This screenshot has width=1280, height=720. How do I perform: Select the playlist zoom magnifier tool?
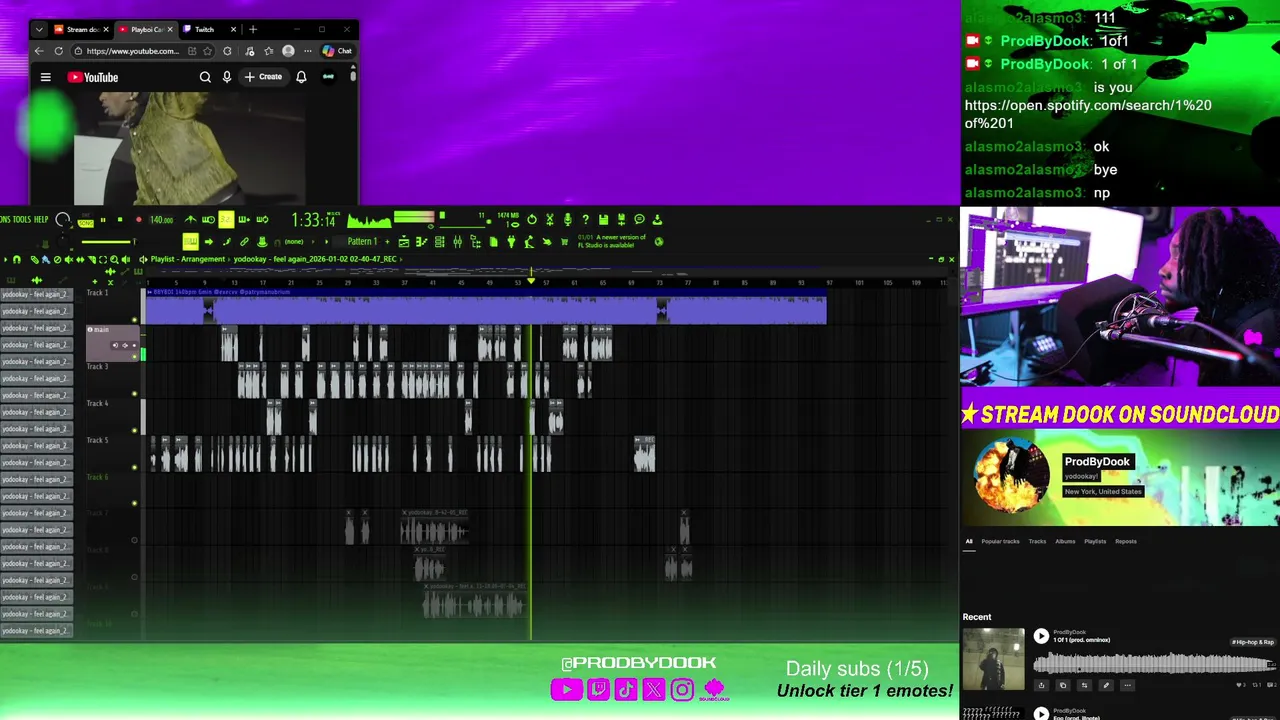point(114,259)
